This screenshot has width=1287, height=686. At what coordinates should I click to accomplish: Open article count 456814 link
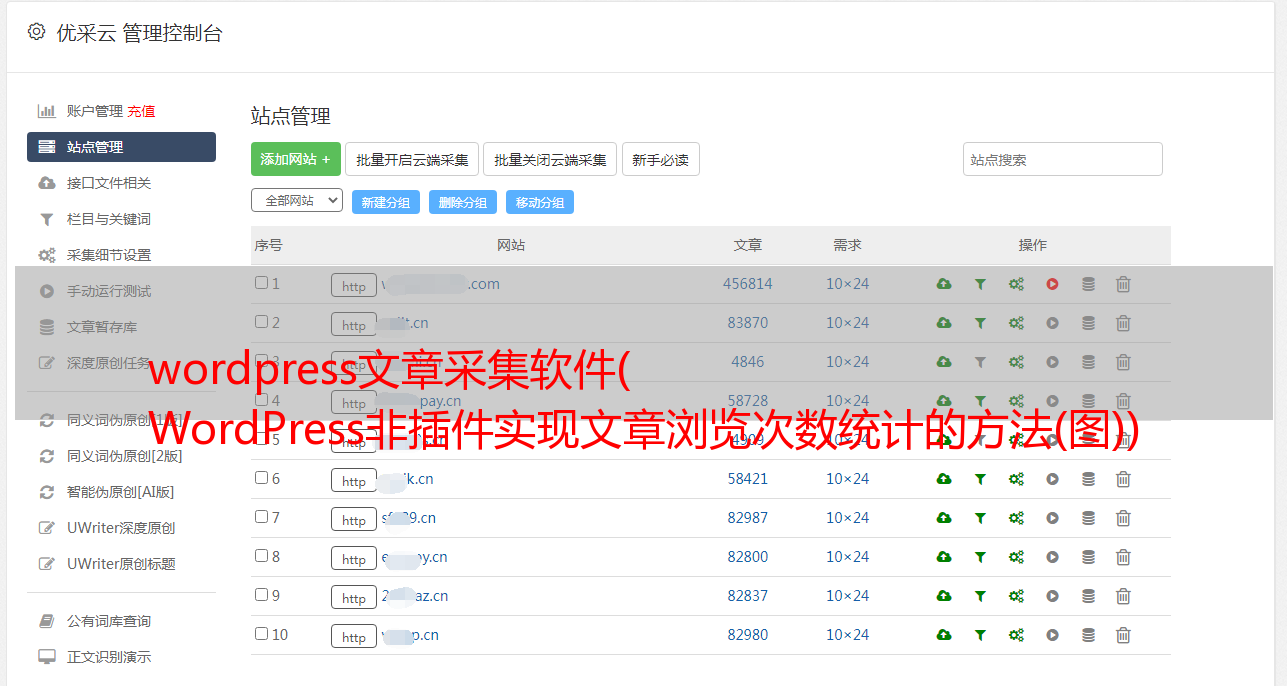point(748,284)
